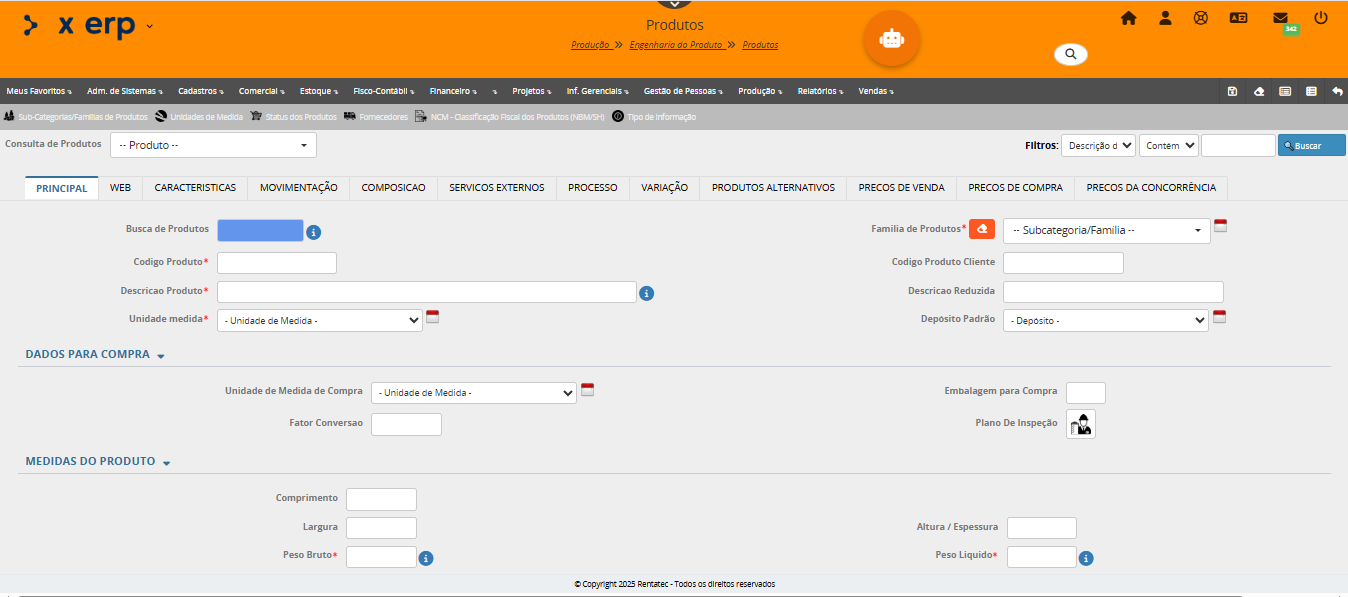Click the power logout icon
This screenshot has height=597, width=1348.
(x=1321, y=18)
